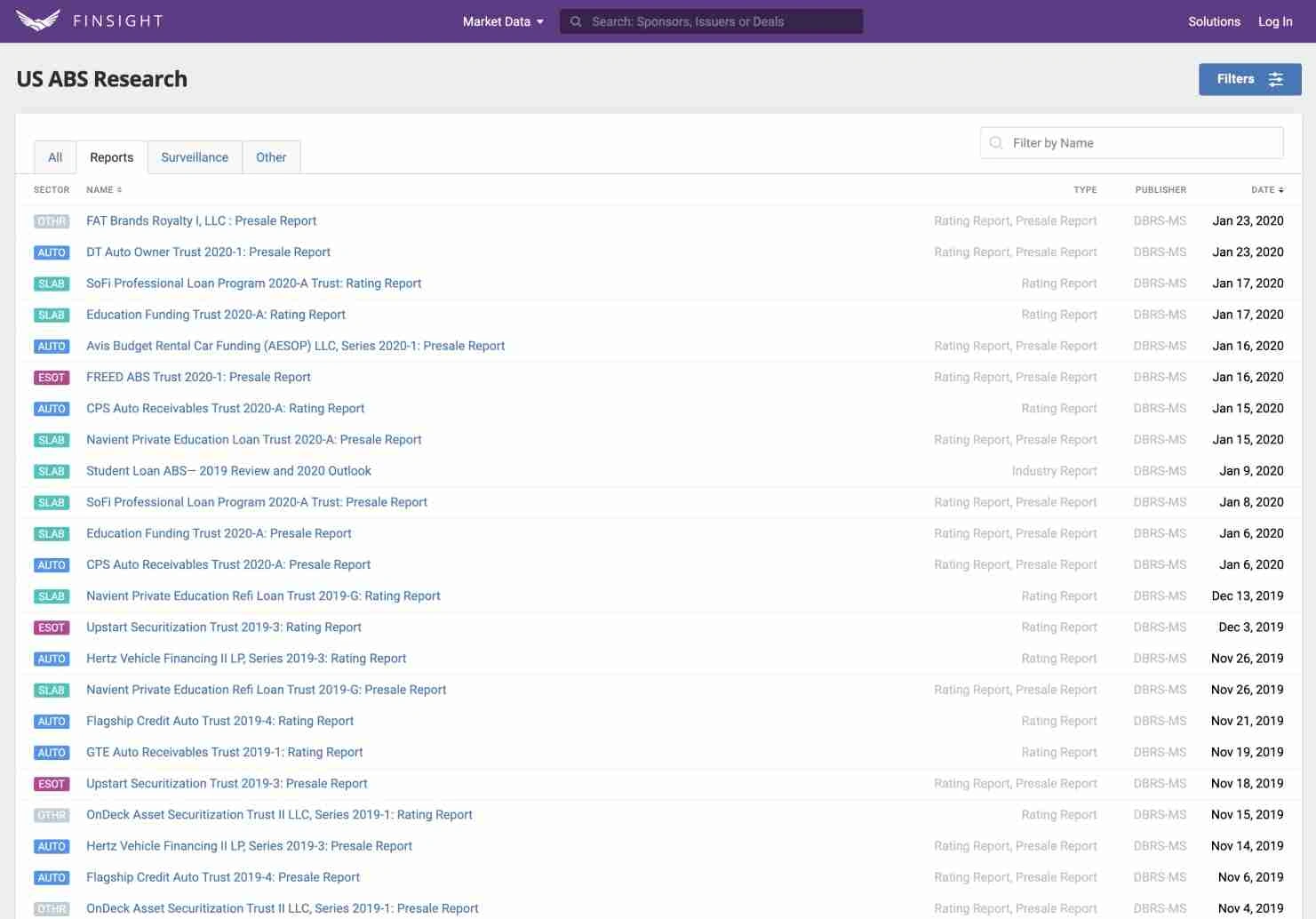The image size is (1316, 919).
Task: Click OTHR badge on OnDeck Rating Report row
Action: click(52, 815)
